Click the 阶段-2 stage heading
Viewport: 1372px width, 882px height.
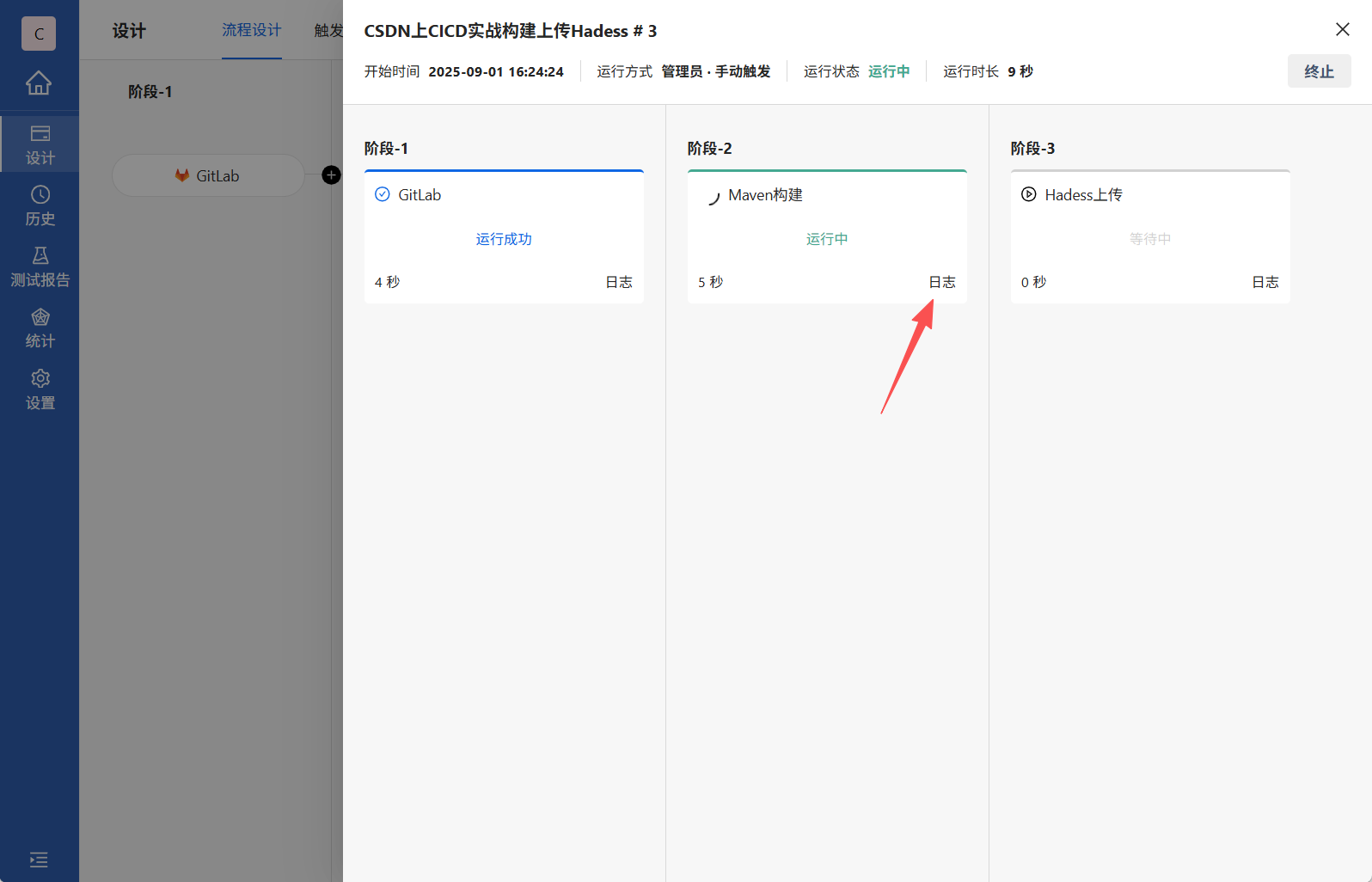(x=710, y=149)
